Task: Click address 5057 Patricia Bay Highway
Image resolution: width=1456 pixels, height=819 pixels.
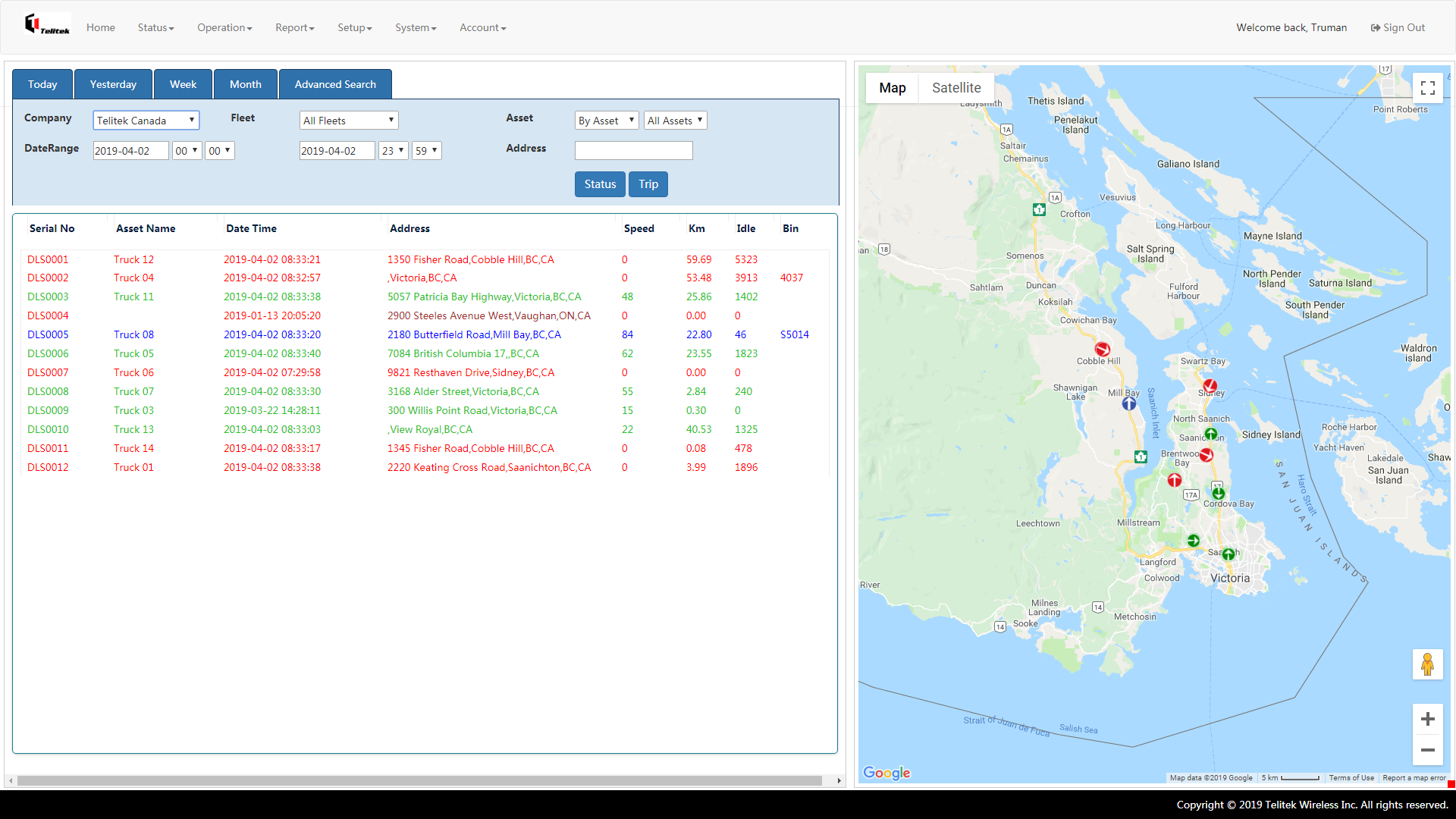Action: pyautogui.click(x=485, y=297)
